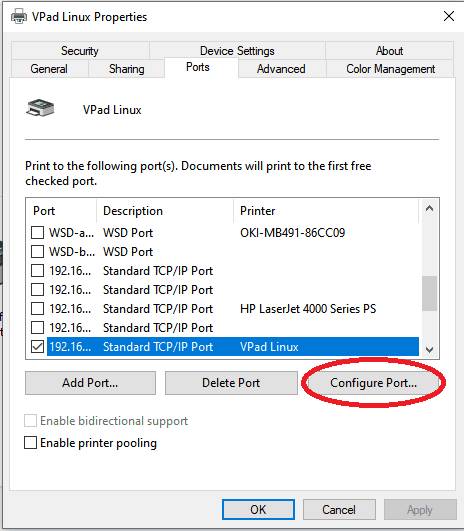Click the Delete Port button
Screen dimensions: 464x531
coord(231,383)
